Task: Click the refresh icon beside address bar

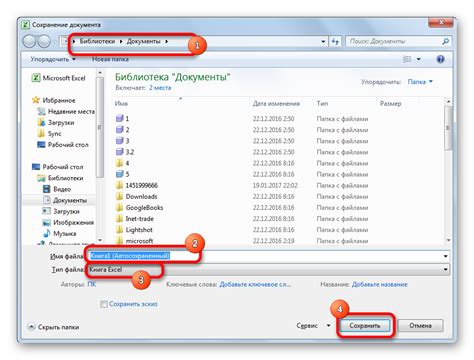Action: pyautogui.click(x=335, y=41)
